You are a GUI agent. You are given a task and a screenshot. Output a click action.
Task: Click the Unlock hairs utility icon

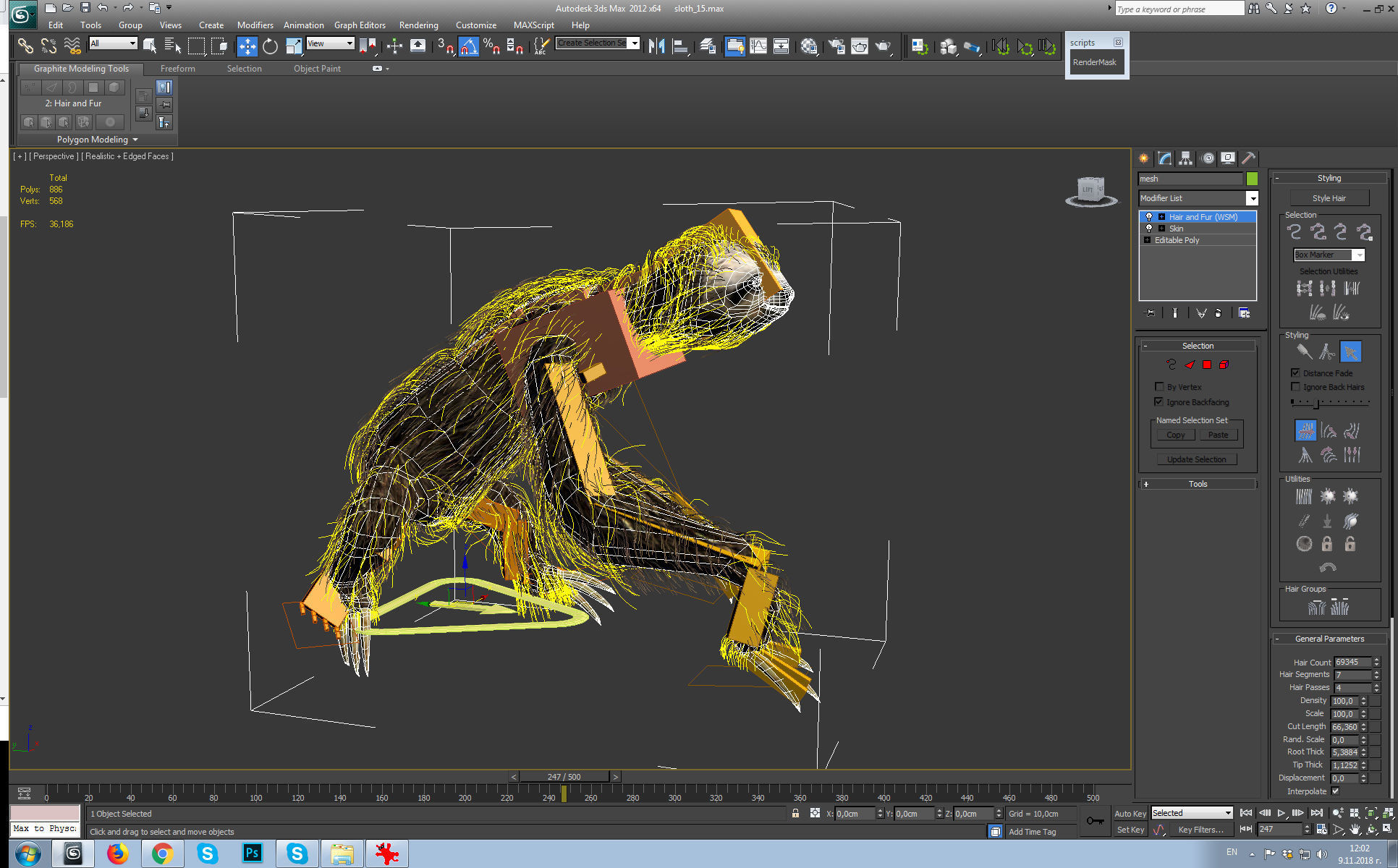click(x=1350, y=544)
